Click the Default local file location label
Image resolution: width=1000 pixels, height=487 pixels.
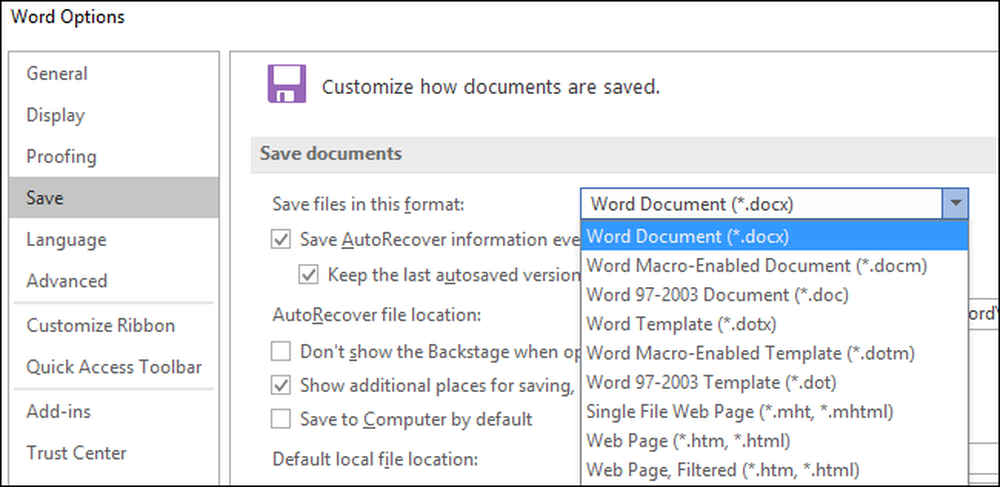click(x=375, y=458)
